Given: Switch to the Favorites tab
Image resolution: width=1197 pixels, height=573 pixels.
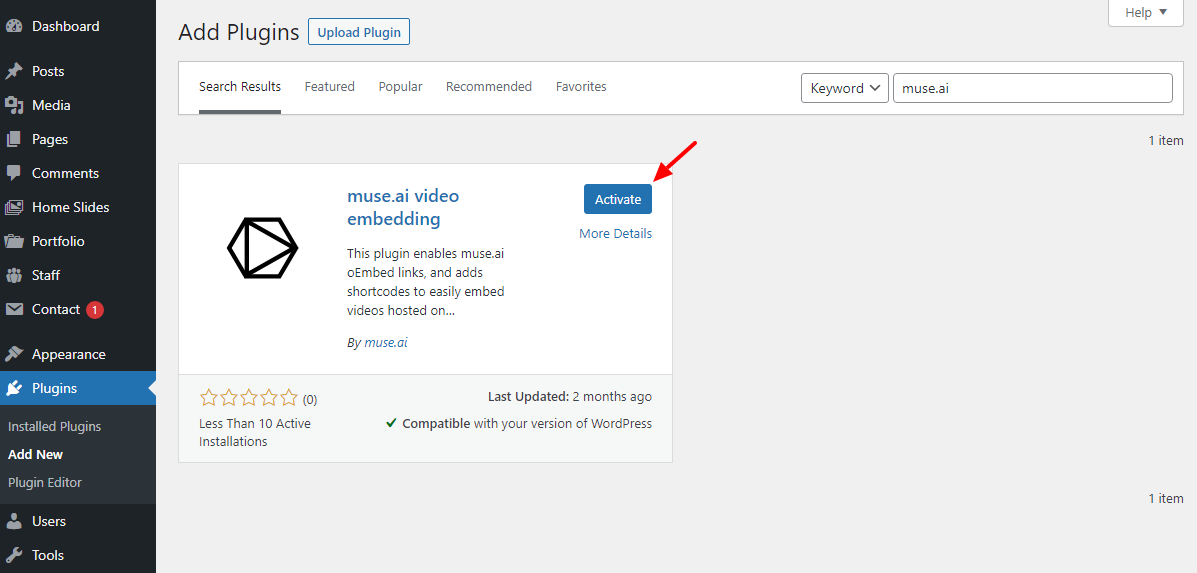Looking at the screenshot, I should coord(581,87).
